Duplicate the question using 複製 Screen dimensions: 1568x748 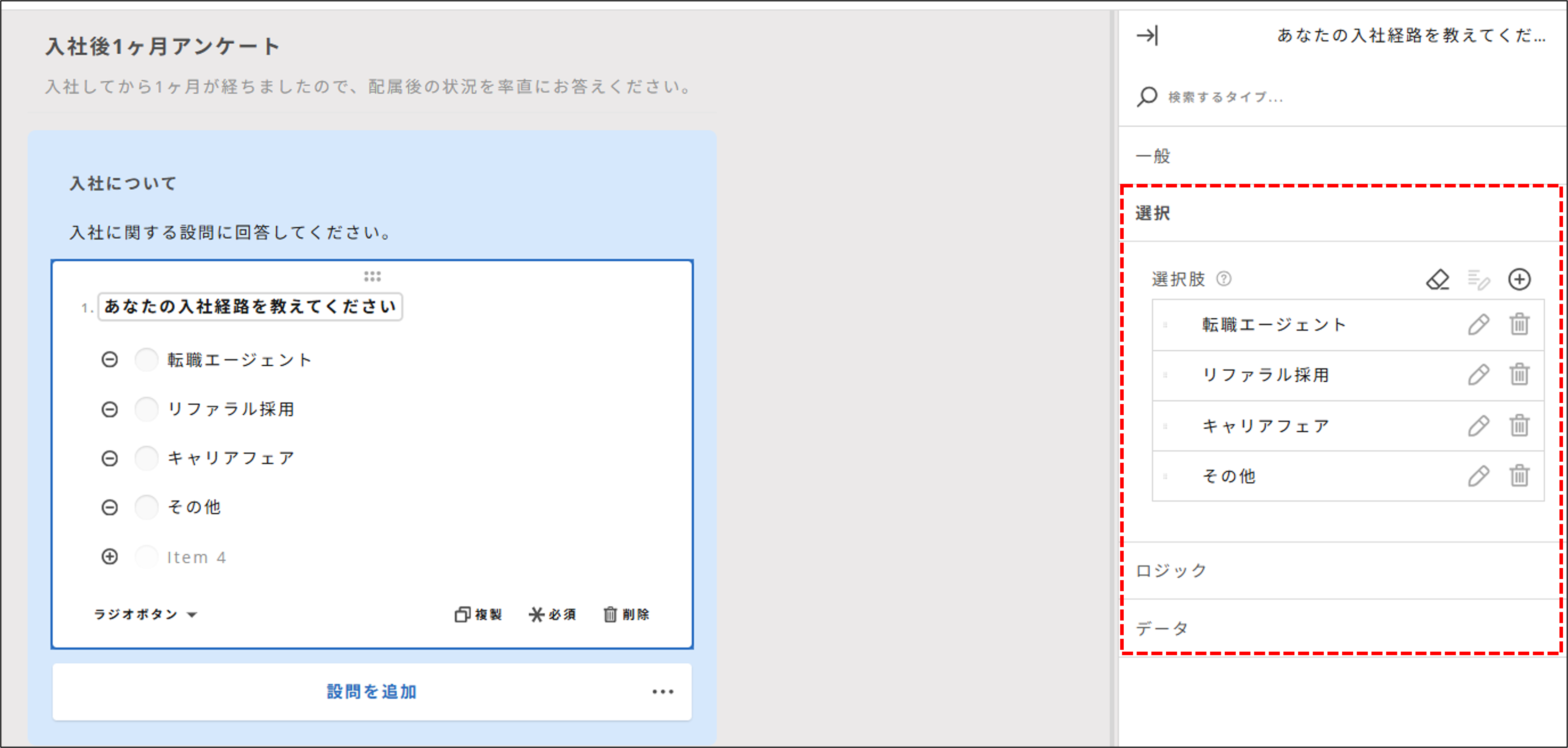pos(480,615)
